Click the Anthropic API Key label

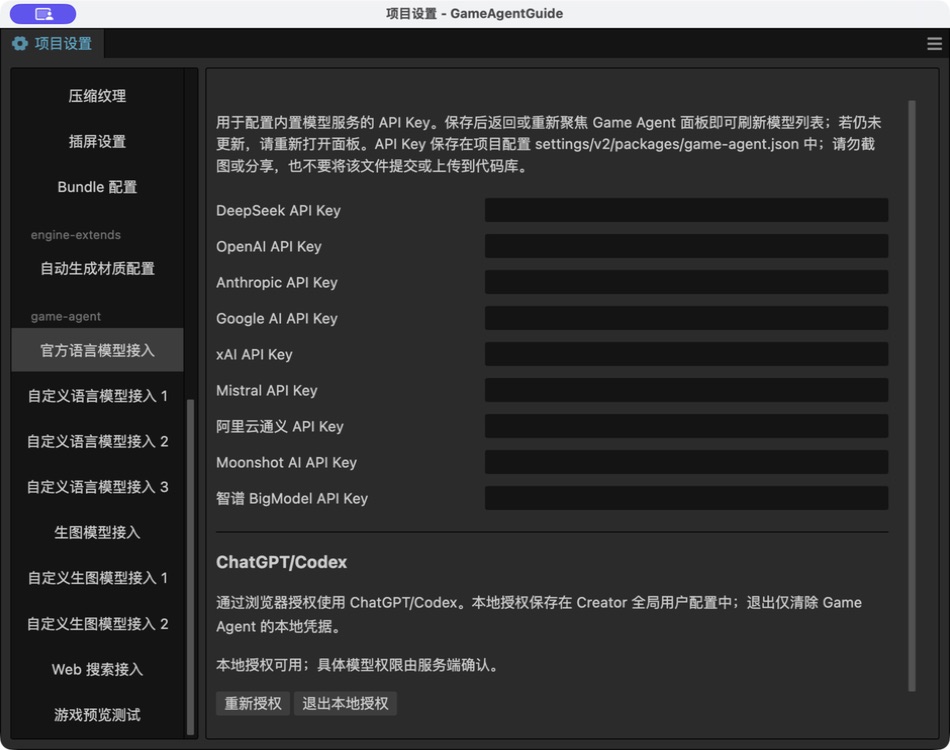point(276,282)
